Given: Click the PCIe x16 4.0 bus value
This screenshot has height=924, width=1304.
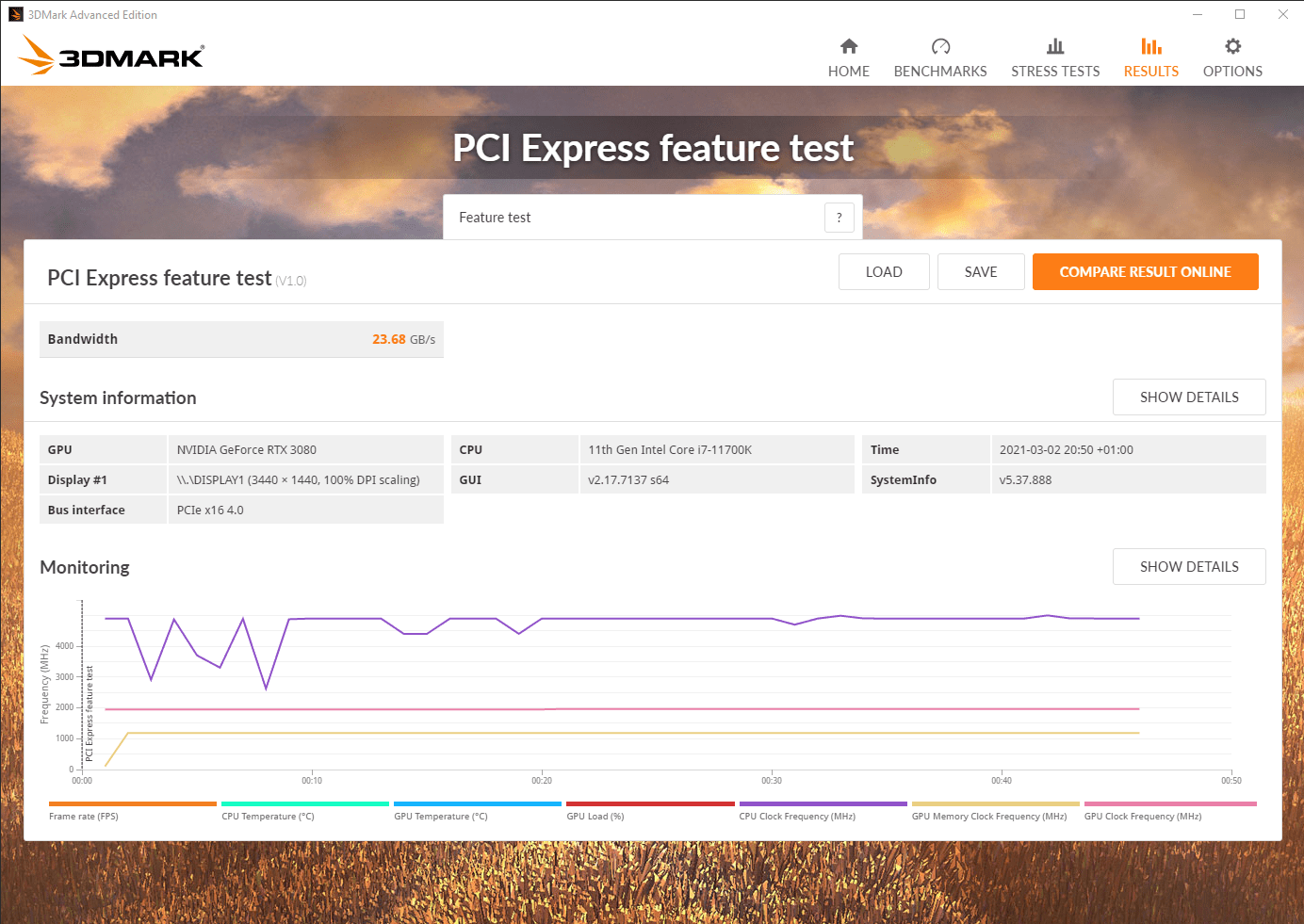Looking at the screenshot, I should click(210, 511).
